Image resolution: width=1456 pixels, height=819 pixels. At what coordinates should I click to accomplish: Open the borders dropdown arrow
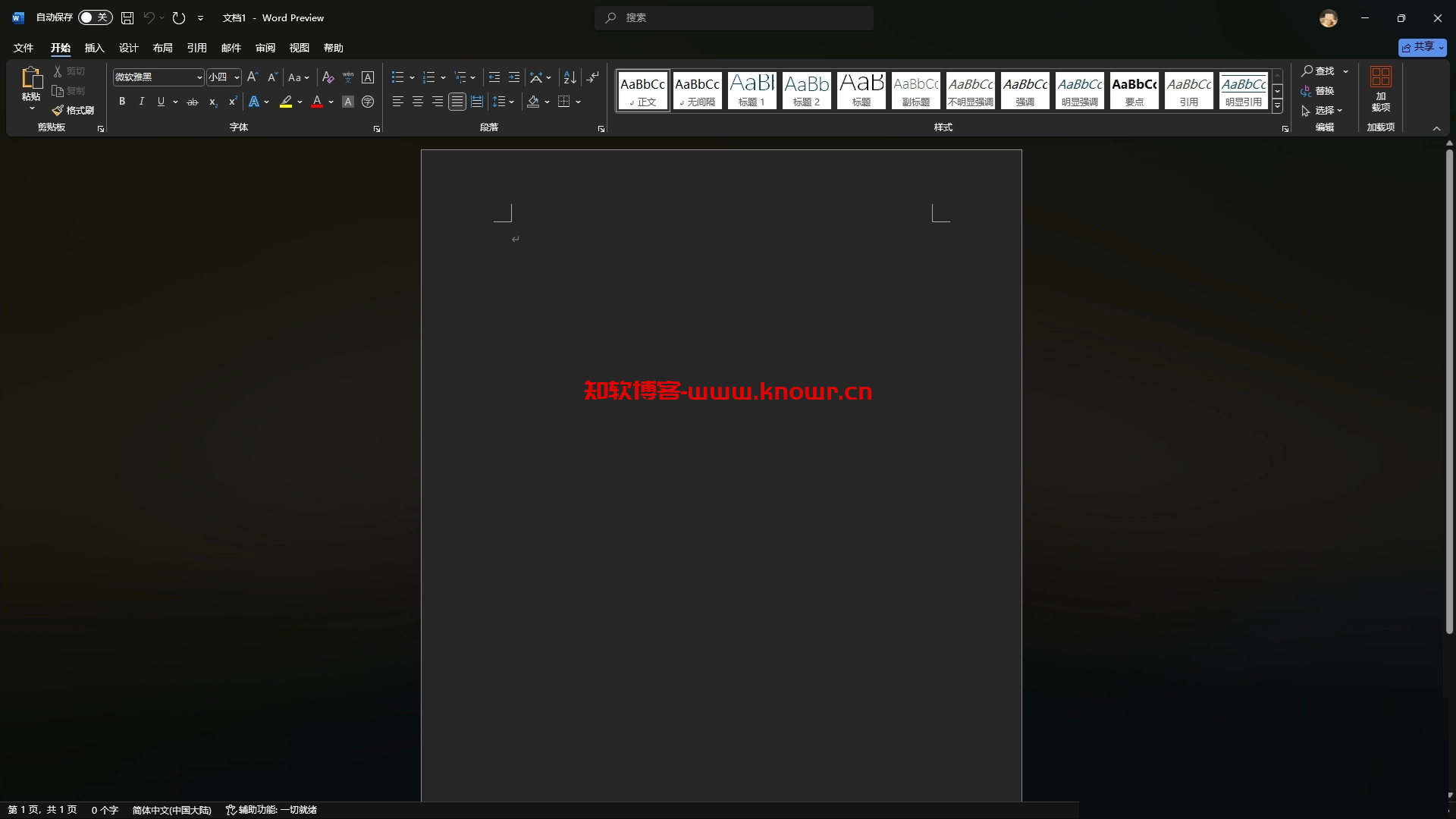pyautogui.click(x=579, y=102)
